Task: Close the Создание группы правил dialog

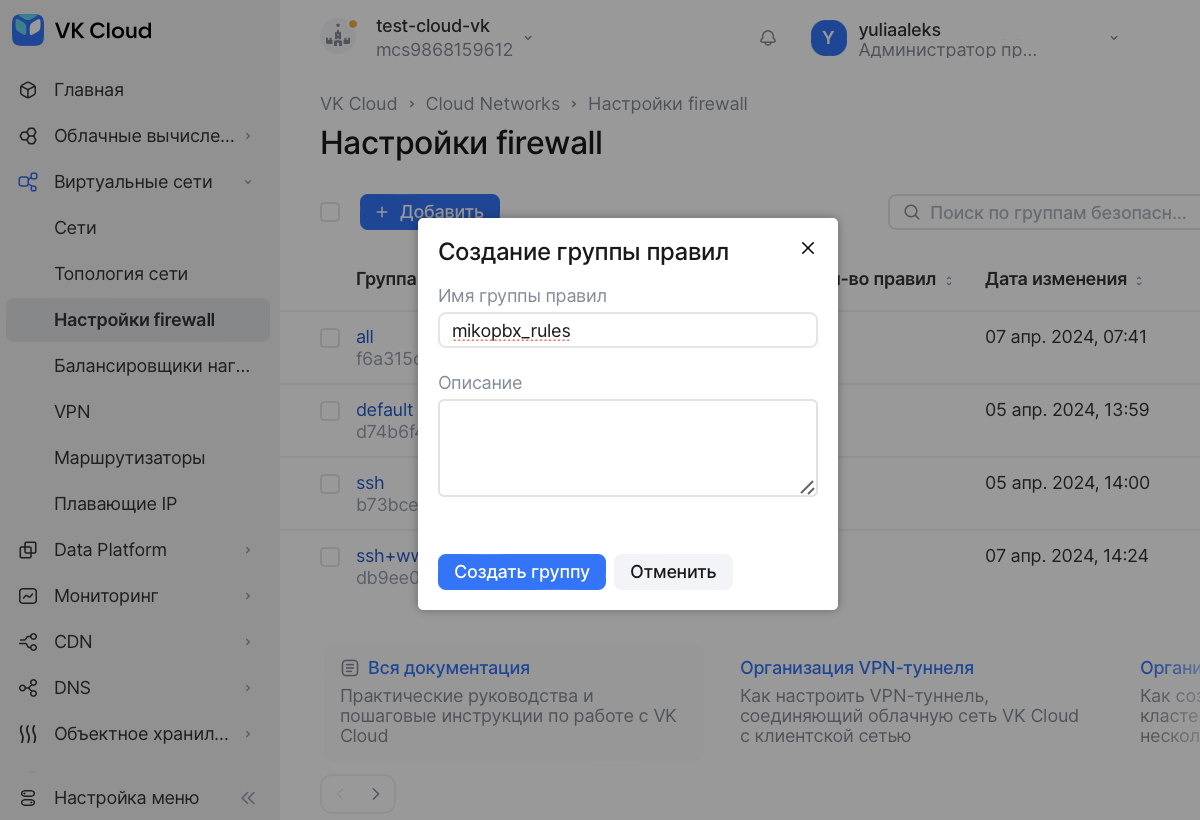Action: click(x=808, y=248)
